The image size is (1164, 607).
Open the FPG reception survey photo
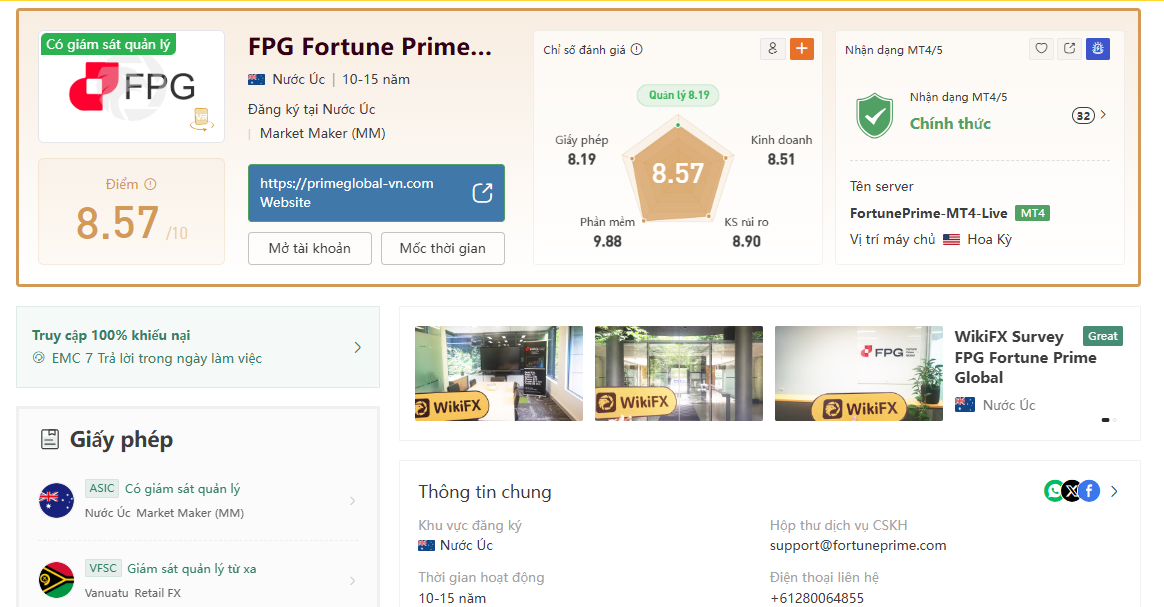pos(859,373)
